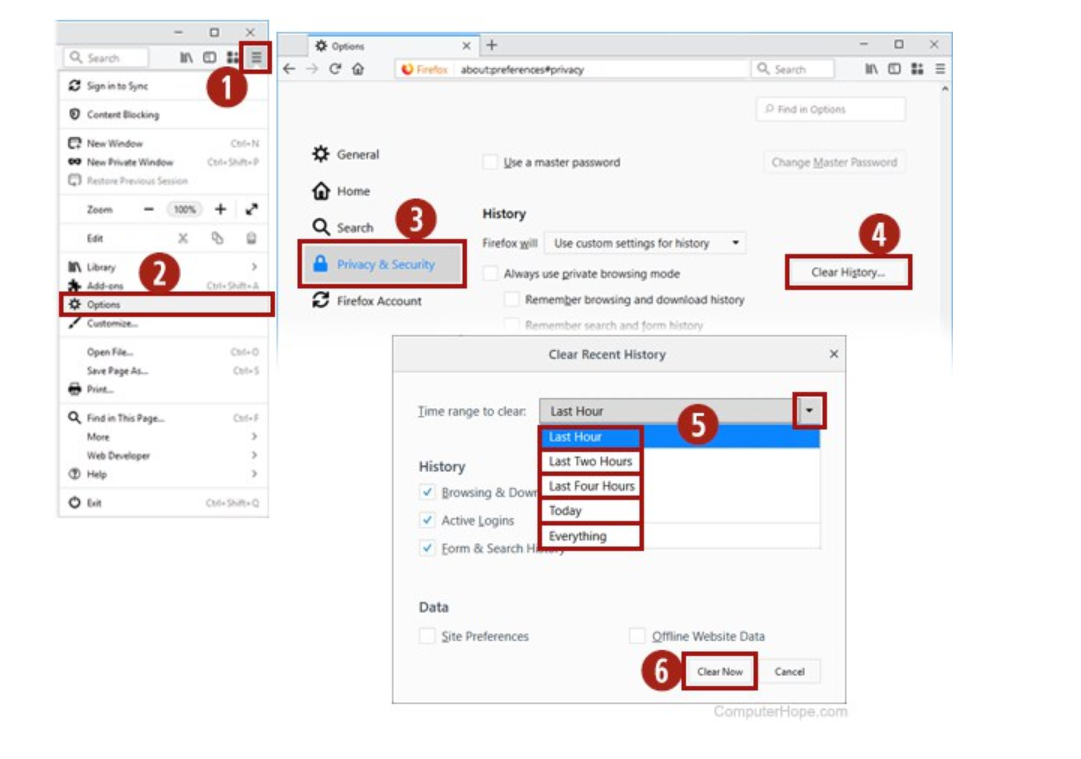The width and height of the screenshot is (1081, 759).
Task: Click the zoom in plus icon
Action: tap(221, 210)
